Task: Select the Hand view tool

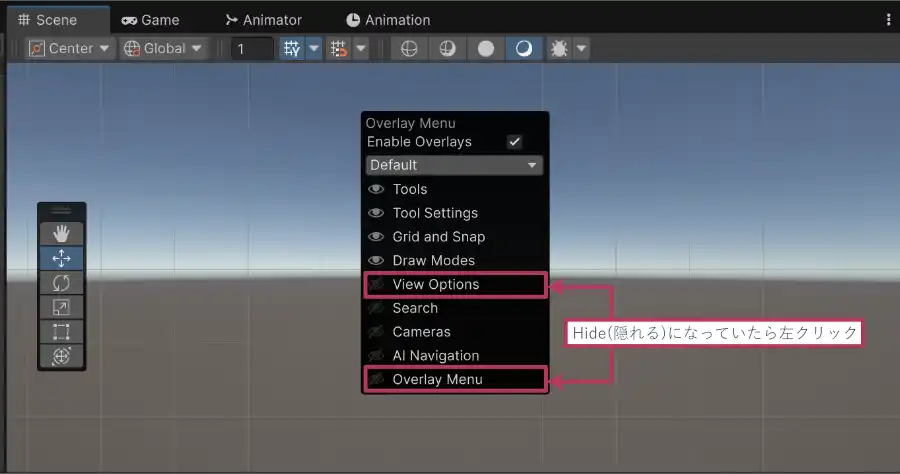Action: pyautogui.click(x=61, y=233)
